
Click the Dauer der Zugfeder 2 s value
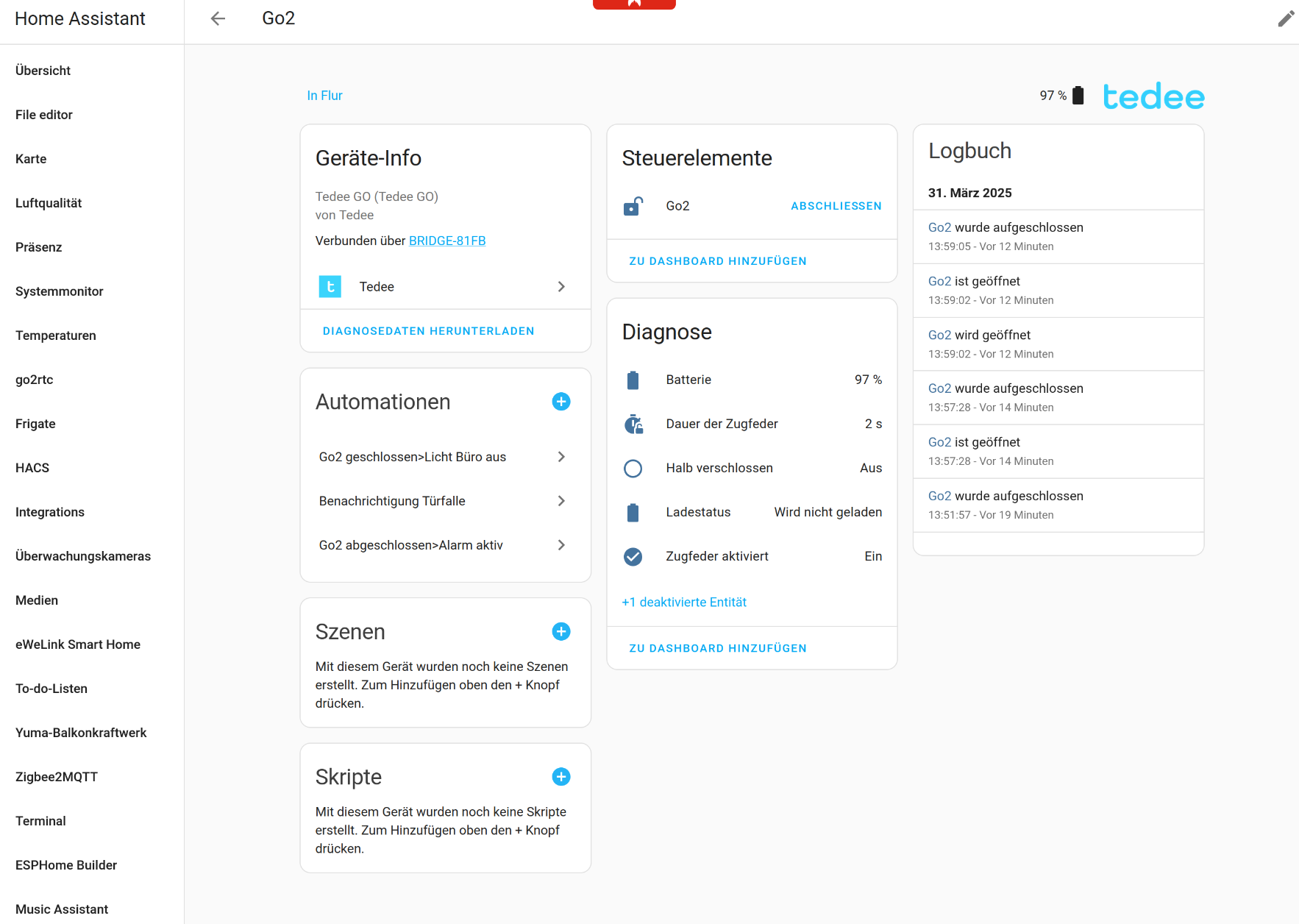[x=873, y=424]
